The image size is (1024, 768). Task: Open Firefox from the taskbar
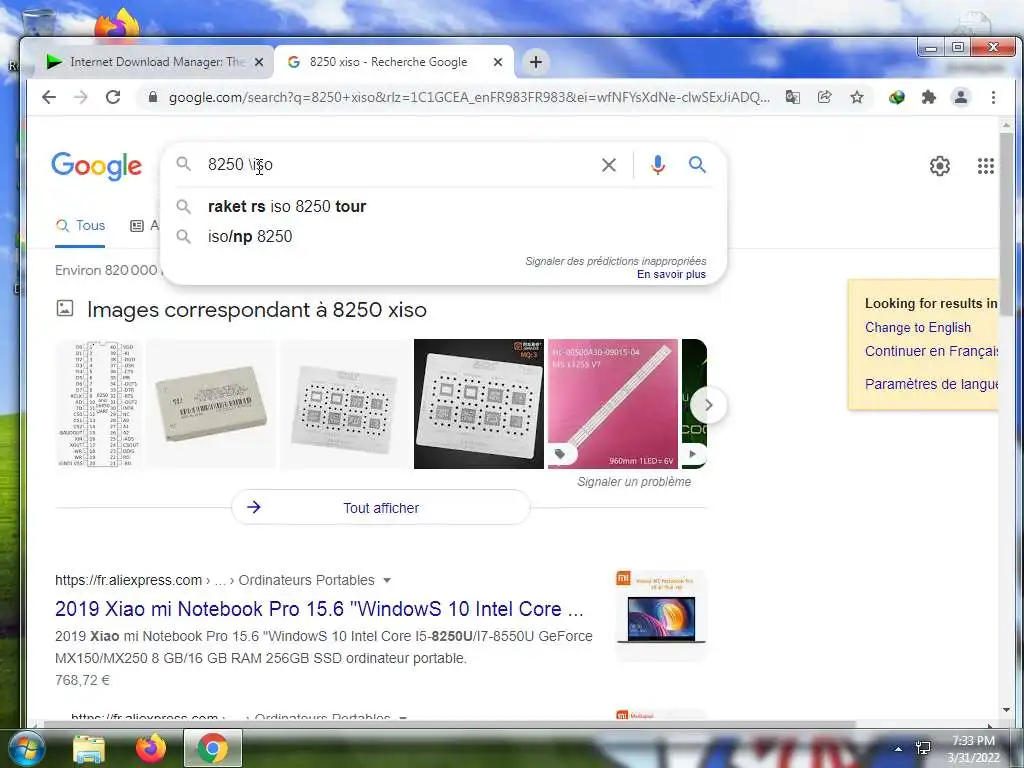pos(151,748)
